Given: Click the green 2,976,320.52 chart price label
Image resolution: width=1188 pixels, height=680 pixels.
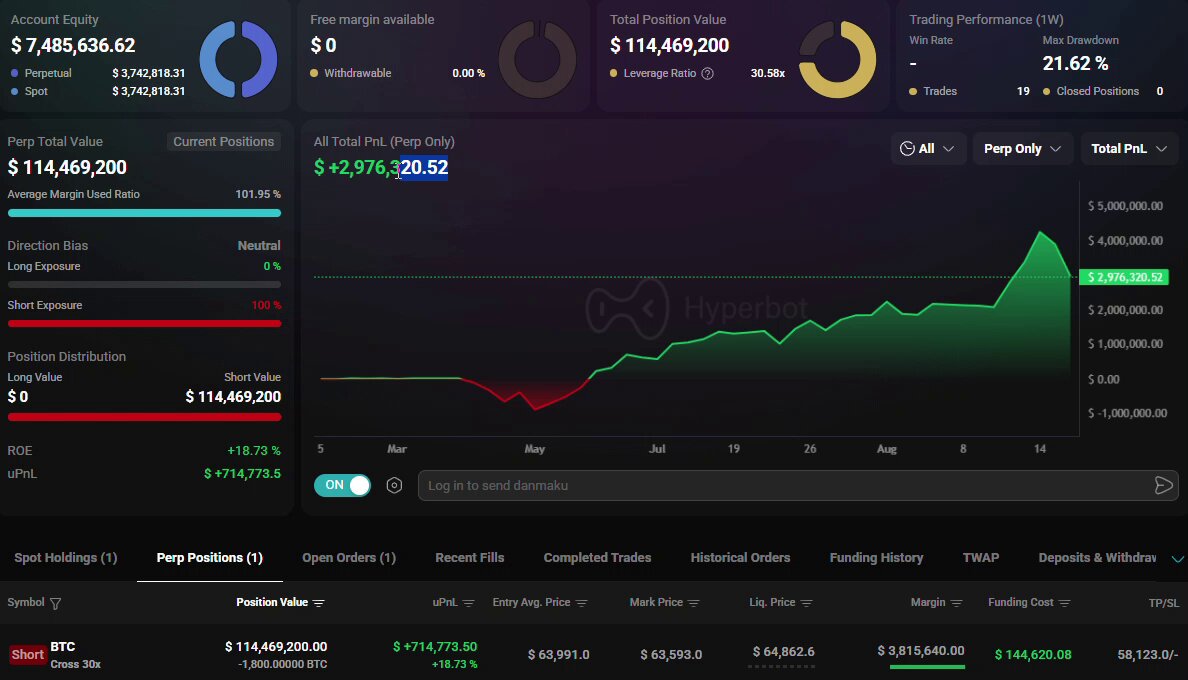Looking at the screenshot, I should click(x=1124, y=277).
